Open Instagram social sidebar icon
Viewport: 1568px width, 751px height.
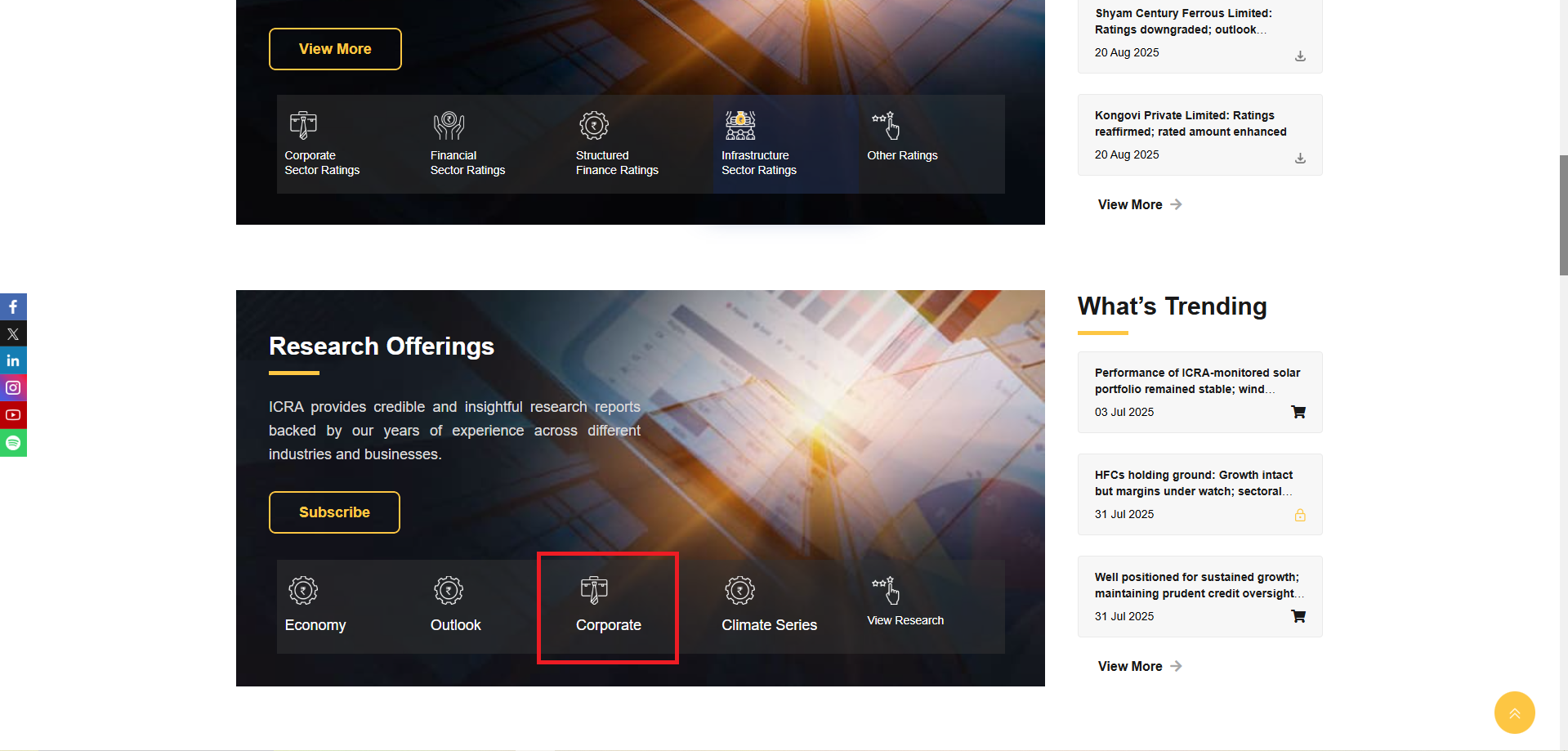point(13,387)
